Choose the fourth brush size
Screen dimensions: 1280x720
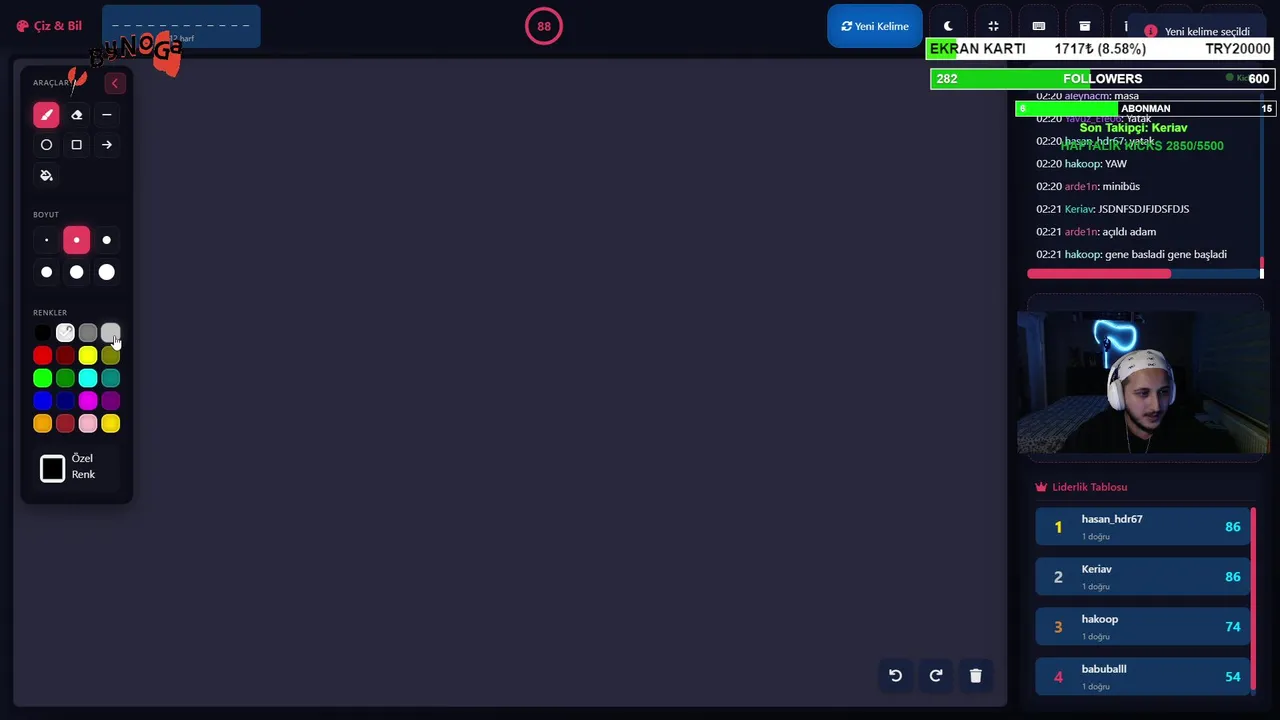point(46,272)
